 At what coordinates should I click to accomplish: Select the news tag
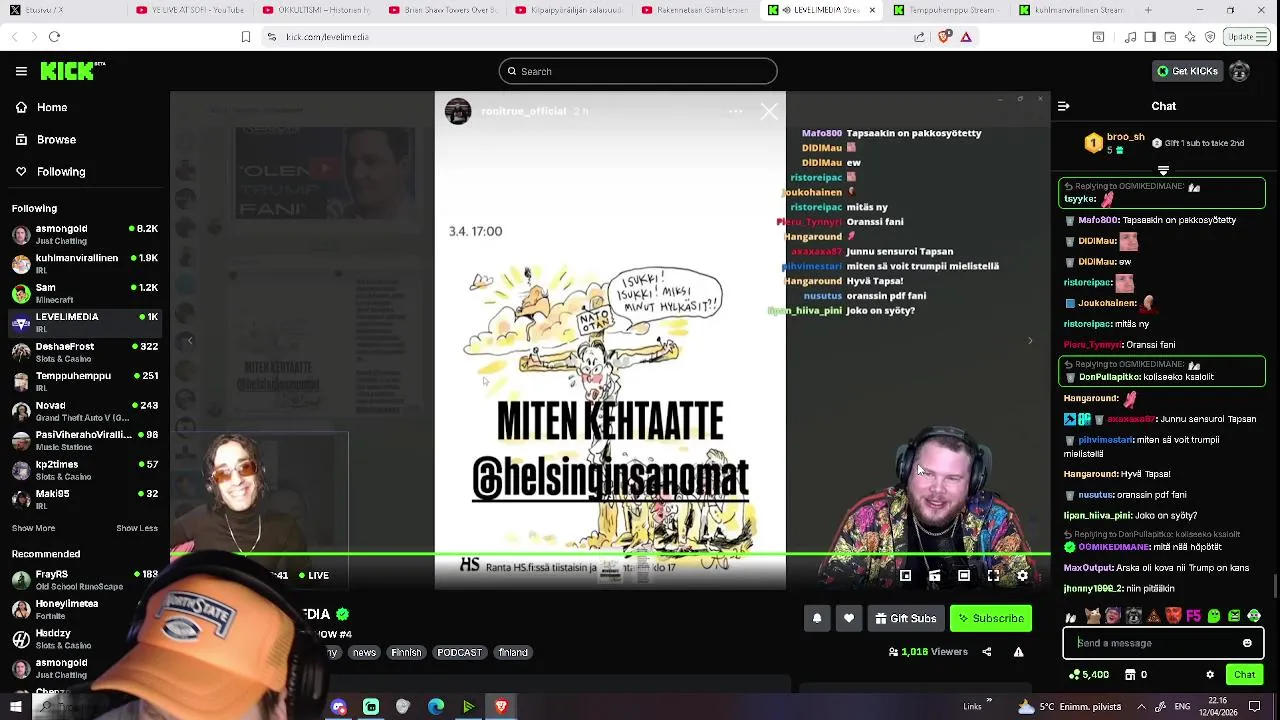364,652
